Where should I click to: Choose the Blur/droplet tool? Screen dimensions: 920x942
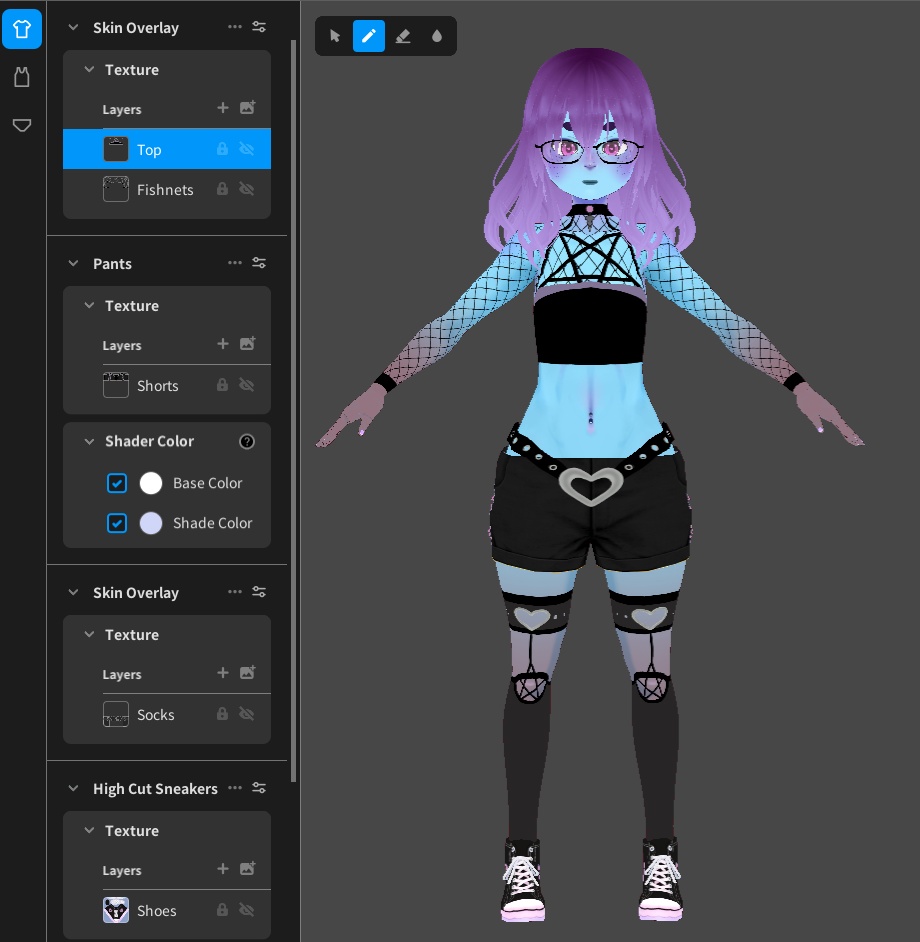(x=437, y=36)
